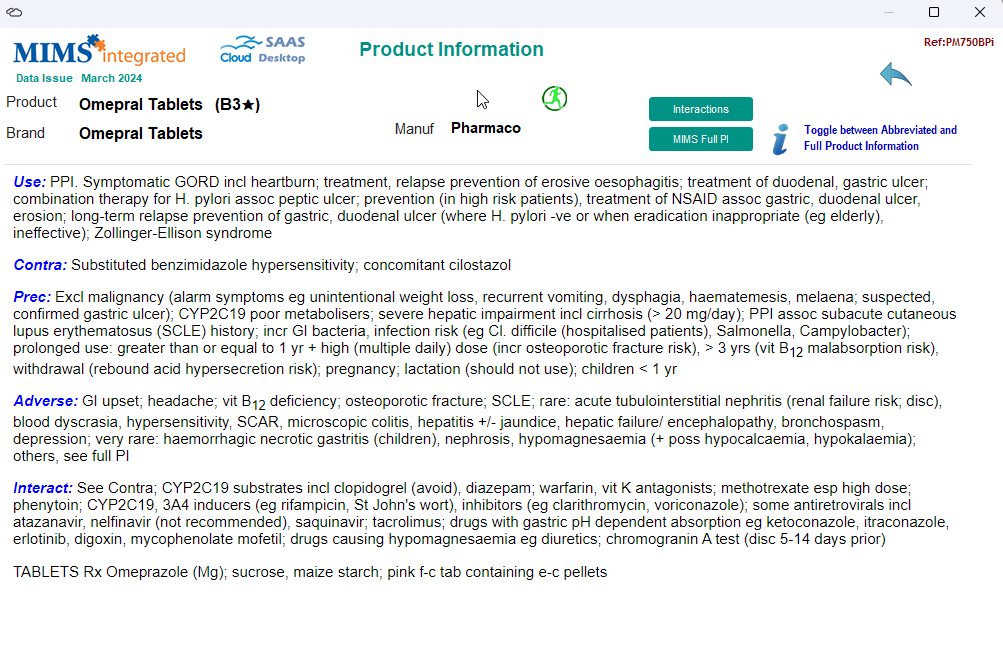This screenshot has height=652, width=1003.
Task: Click 'chromogranin A test' in Interact section
Action: (x=673, y=539)
